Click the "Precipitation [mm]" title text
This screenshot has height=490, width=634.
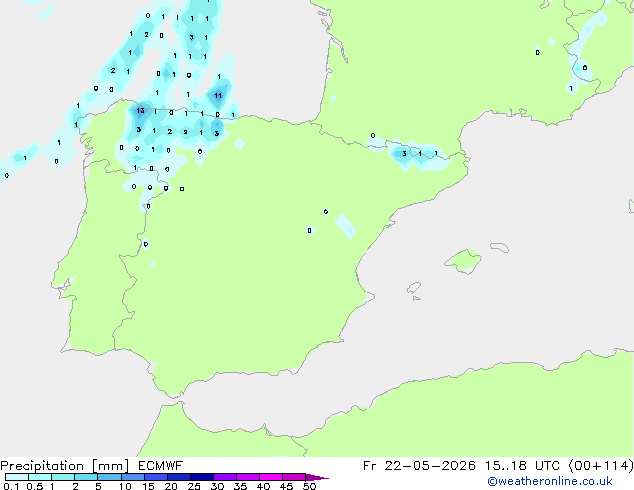64,466
